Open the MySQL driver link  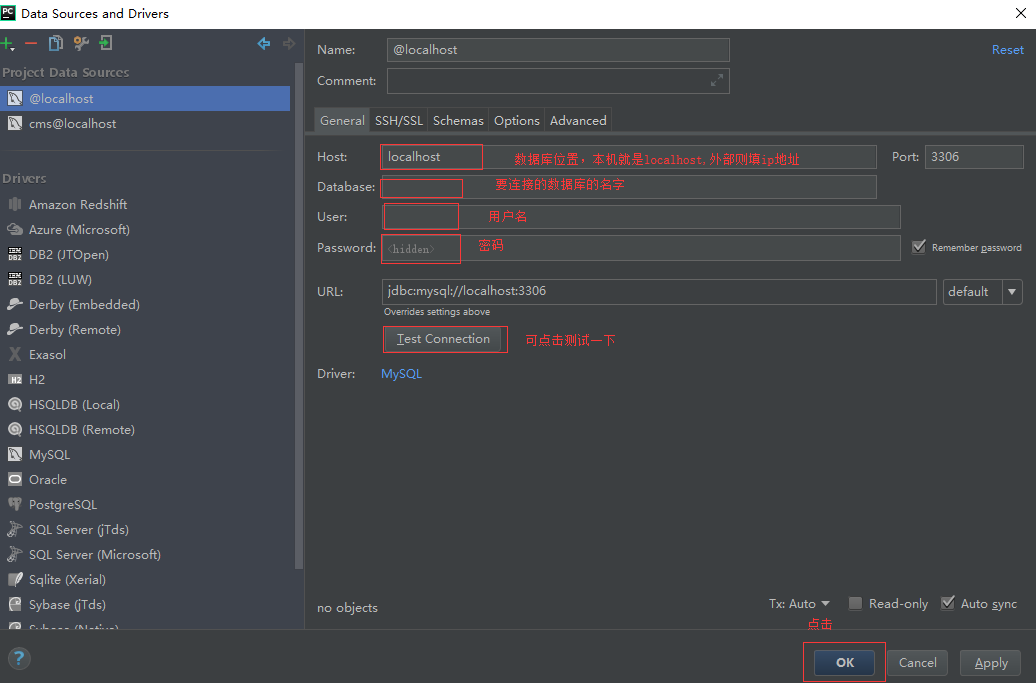point(401,374)
